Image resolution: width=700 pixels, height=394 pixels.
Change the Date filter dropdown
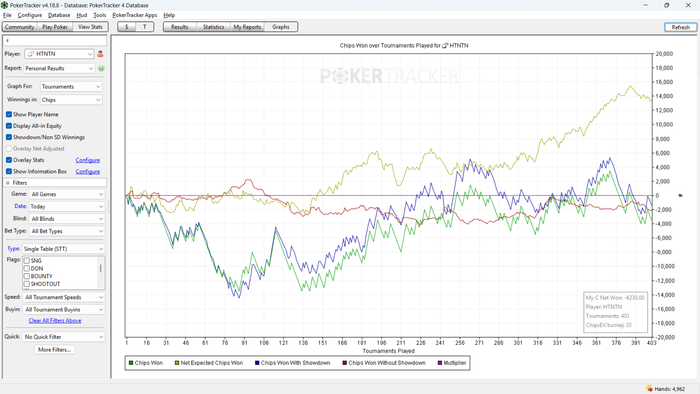(x=67, y=207)
